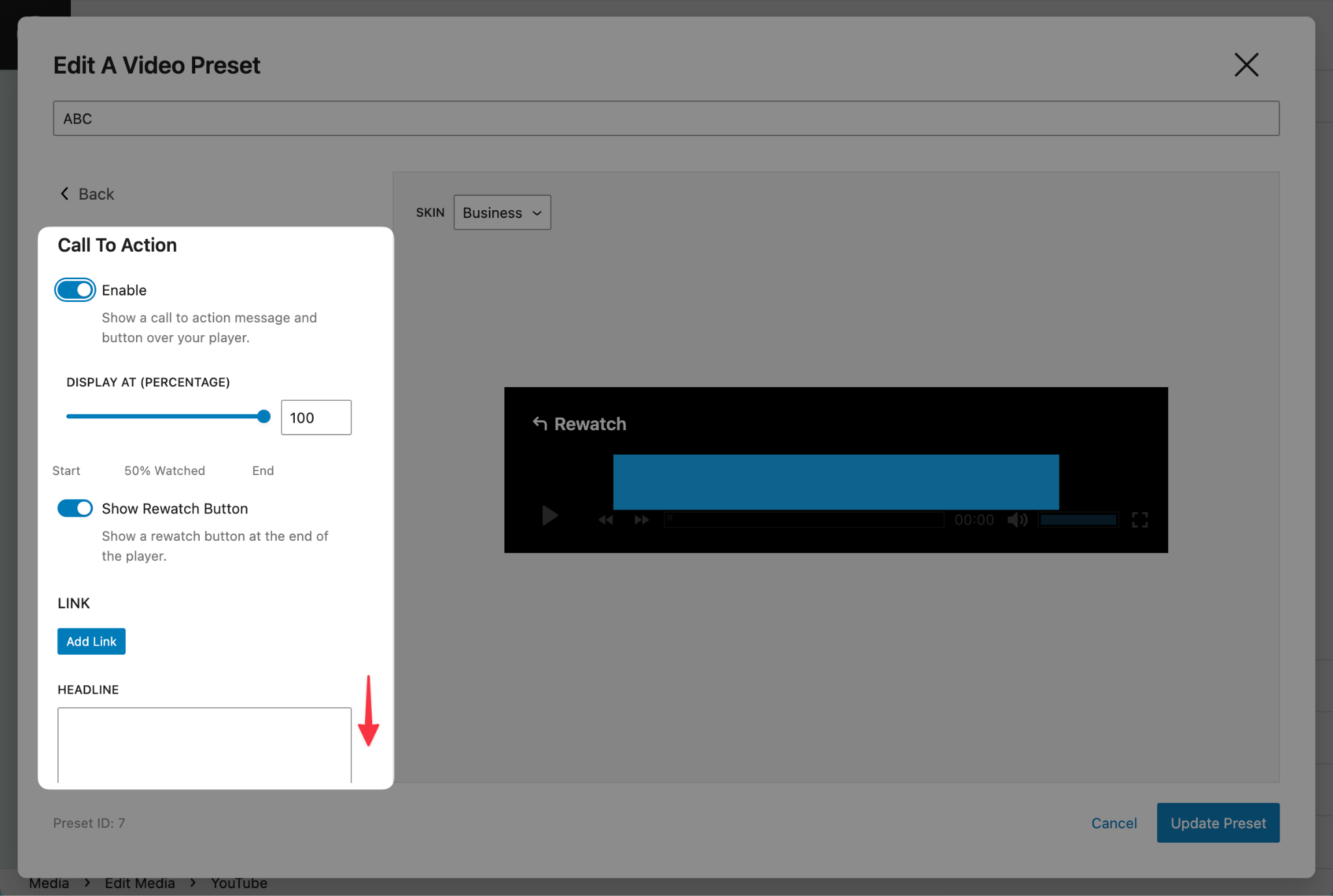Viewport: 1333px width, 896px height.
Task: Open the Media breadcrumb item
Action: coord(50,883)
